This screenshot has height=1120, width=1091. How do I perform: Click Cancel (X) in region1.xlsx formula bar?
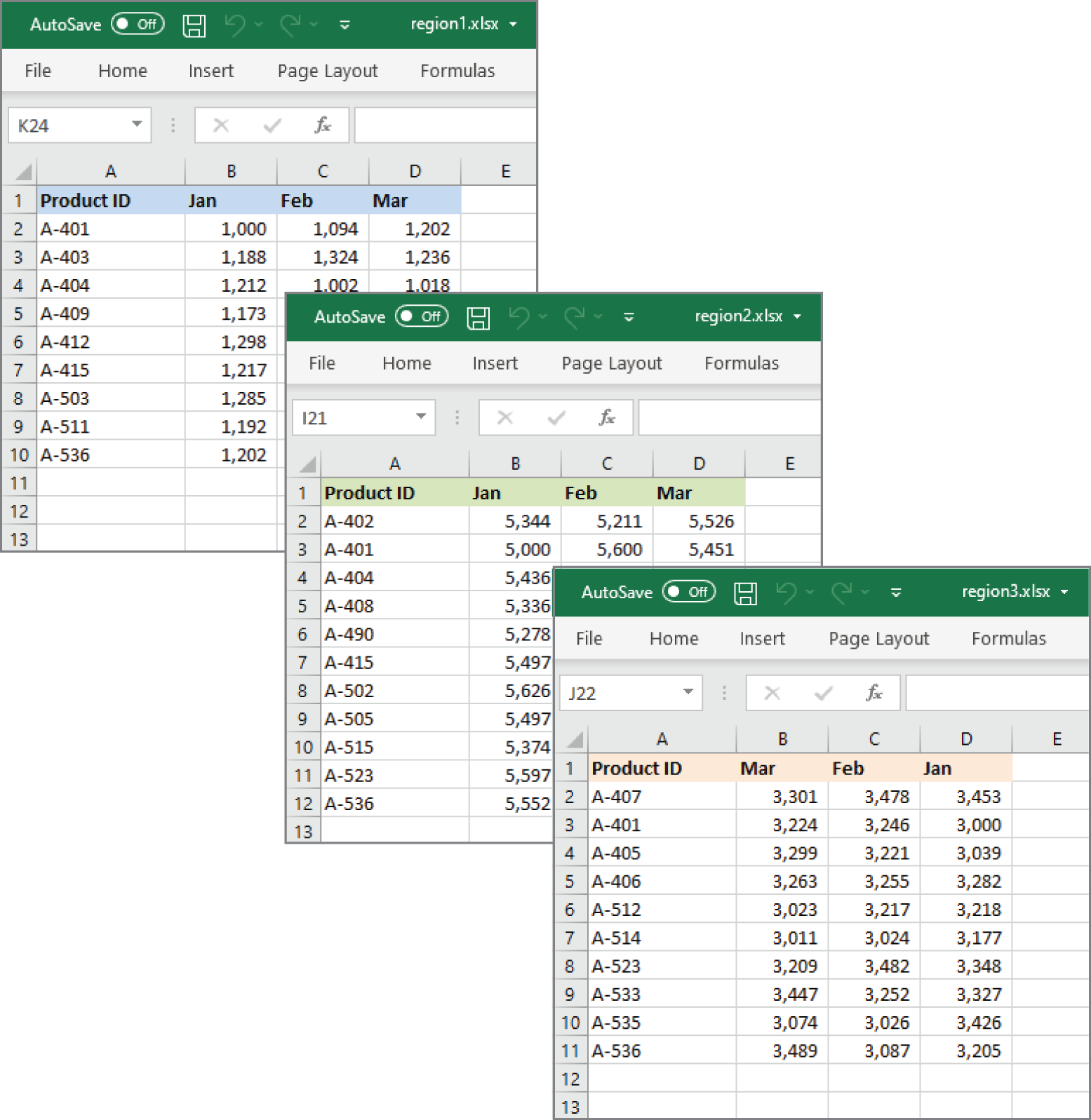[x=221, y=126]
